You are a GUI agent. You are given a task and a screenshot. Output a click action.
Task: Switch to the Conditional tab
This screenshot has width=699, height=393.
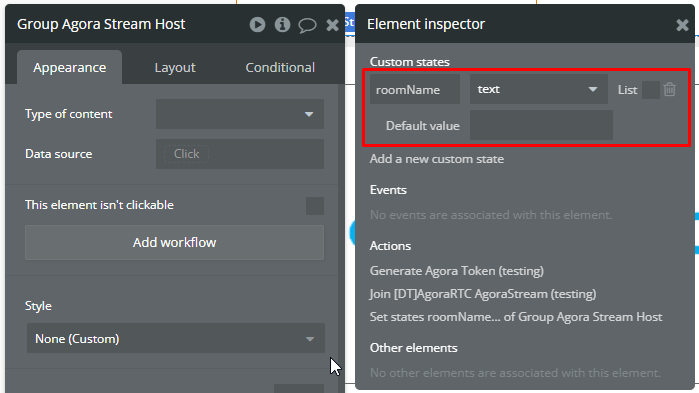click(280, 68)
